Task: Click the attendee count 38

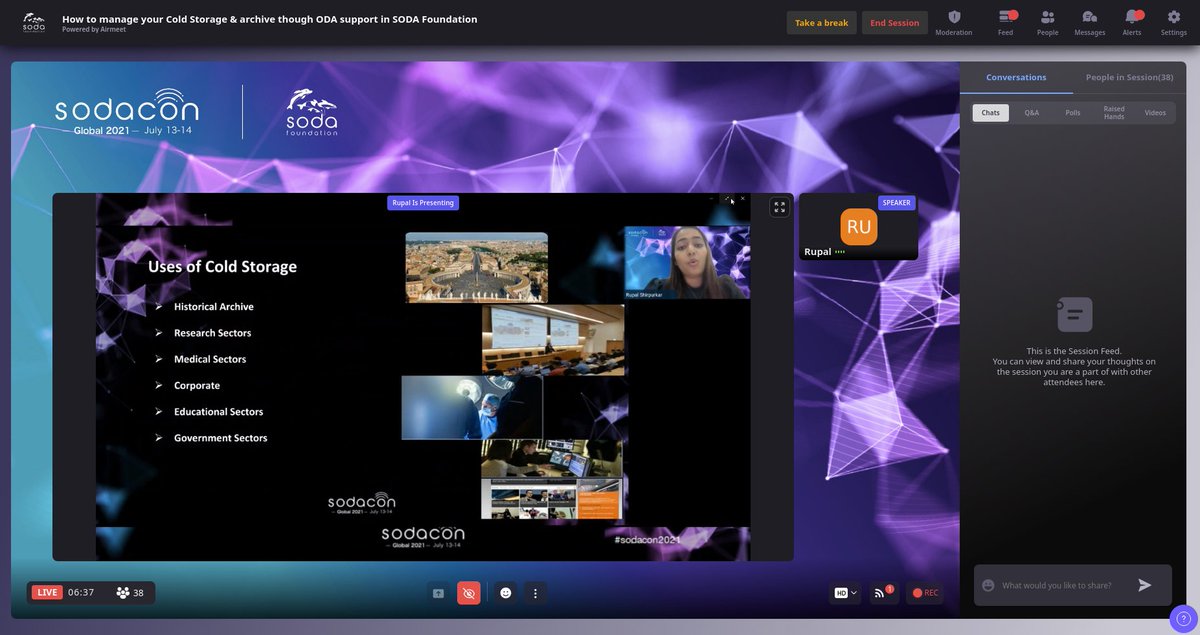Action: coord(130,593)
